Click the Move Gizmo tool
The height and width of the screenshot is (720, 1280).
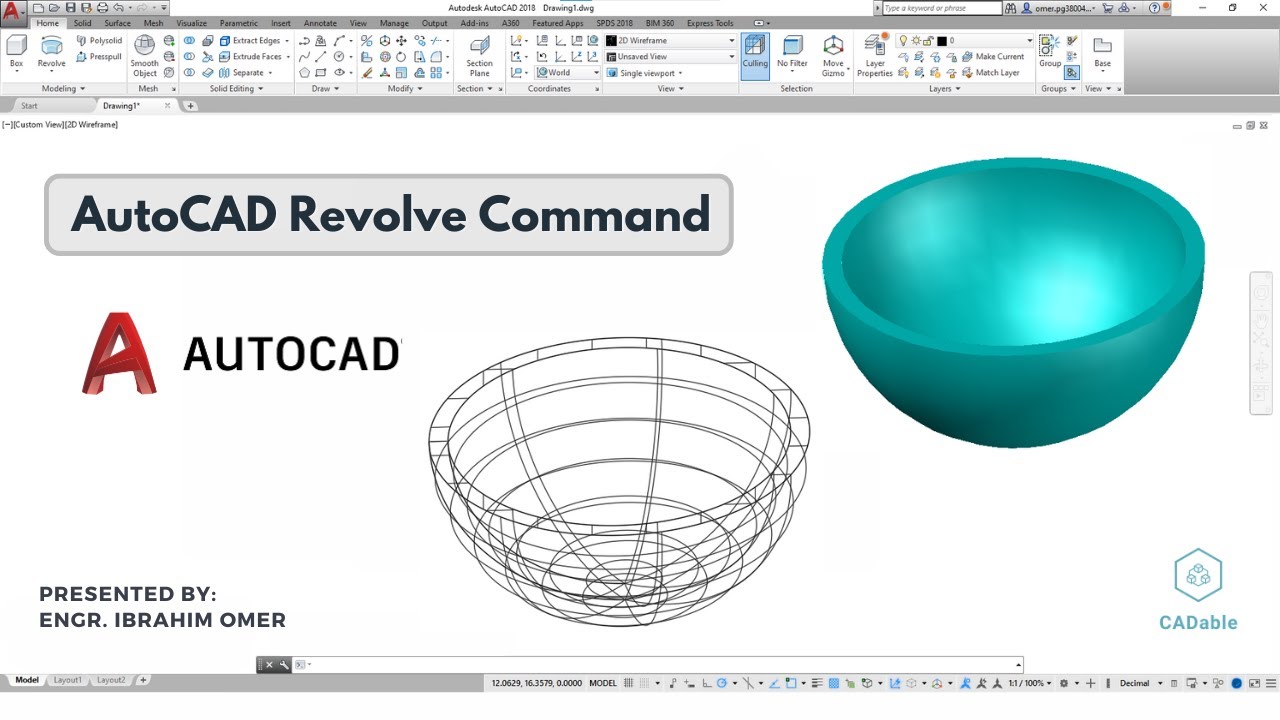pos(833,56)
